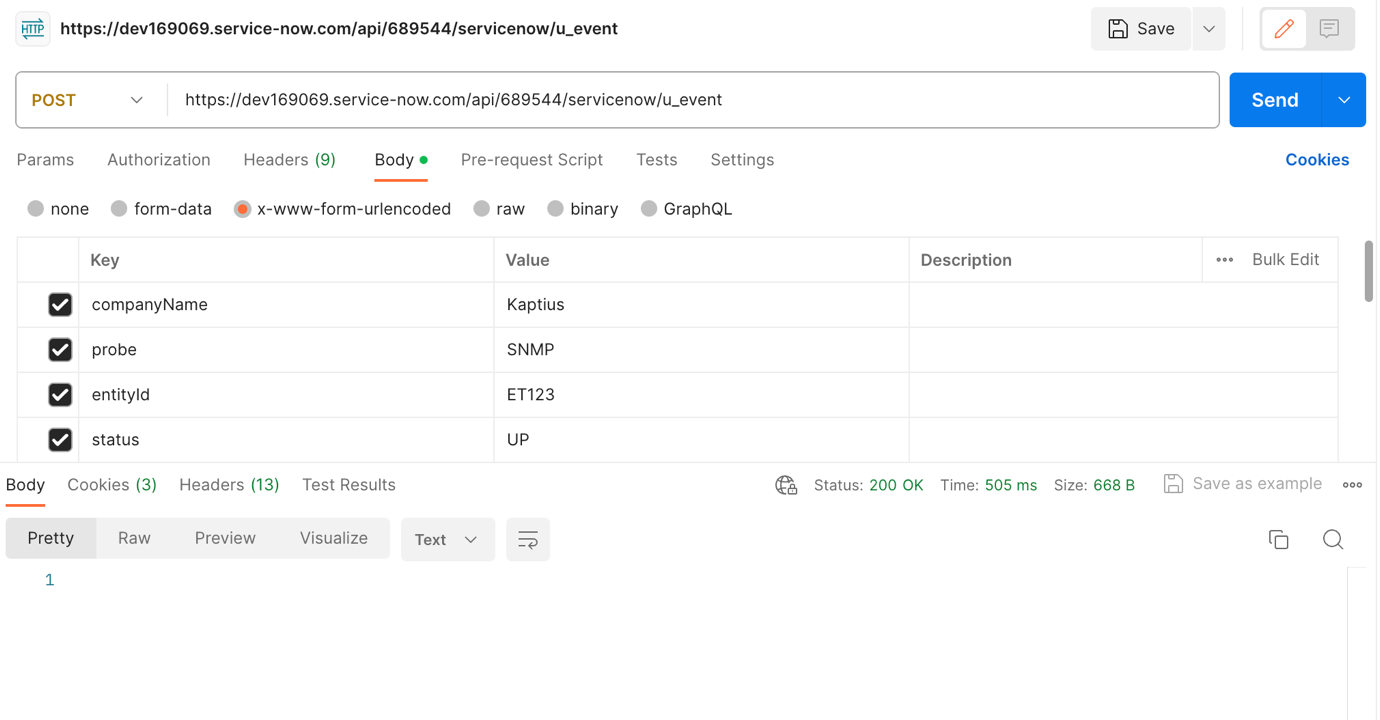Viewport: 1380px width, 720px height.
Task: Click the globe network info icon near Status
Action: pos(786,485)
